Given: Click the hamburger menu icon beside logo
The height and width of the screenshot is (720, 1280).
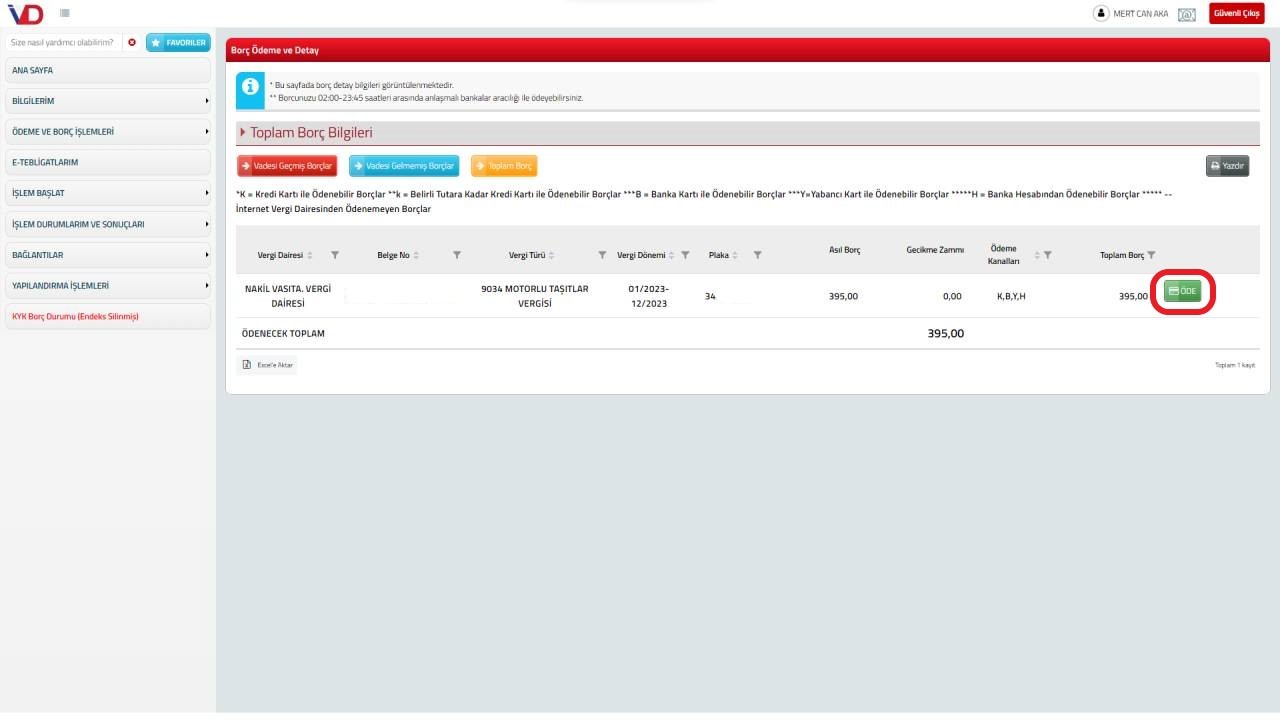Looking at the screenshot, I should 65,13.
